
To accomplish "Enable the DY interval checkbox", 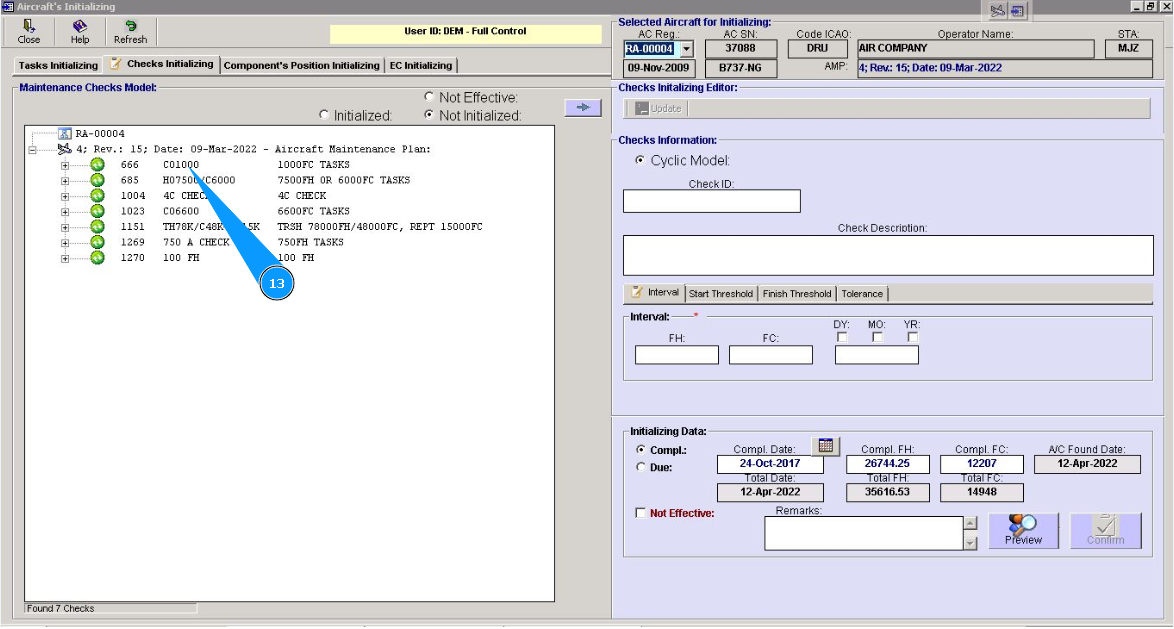I will pos(842,337).
